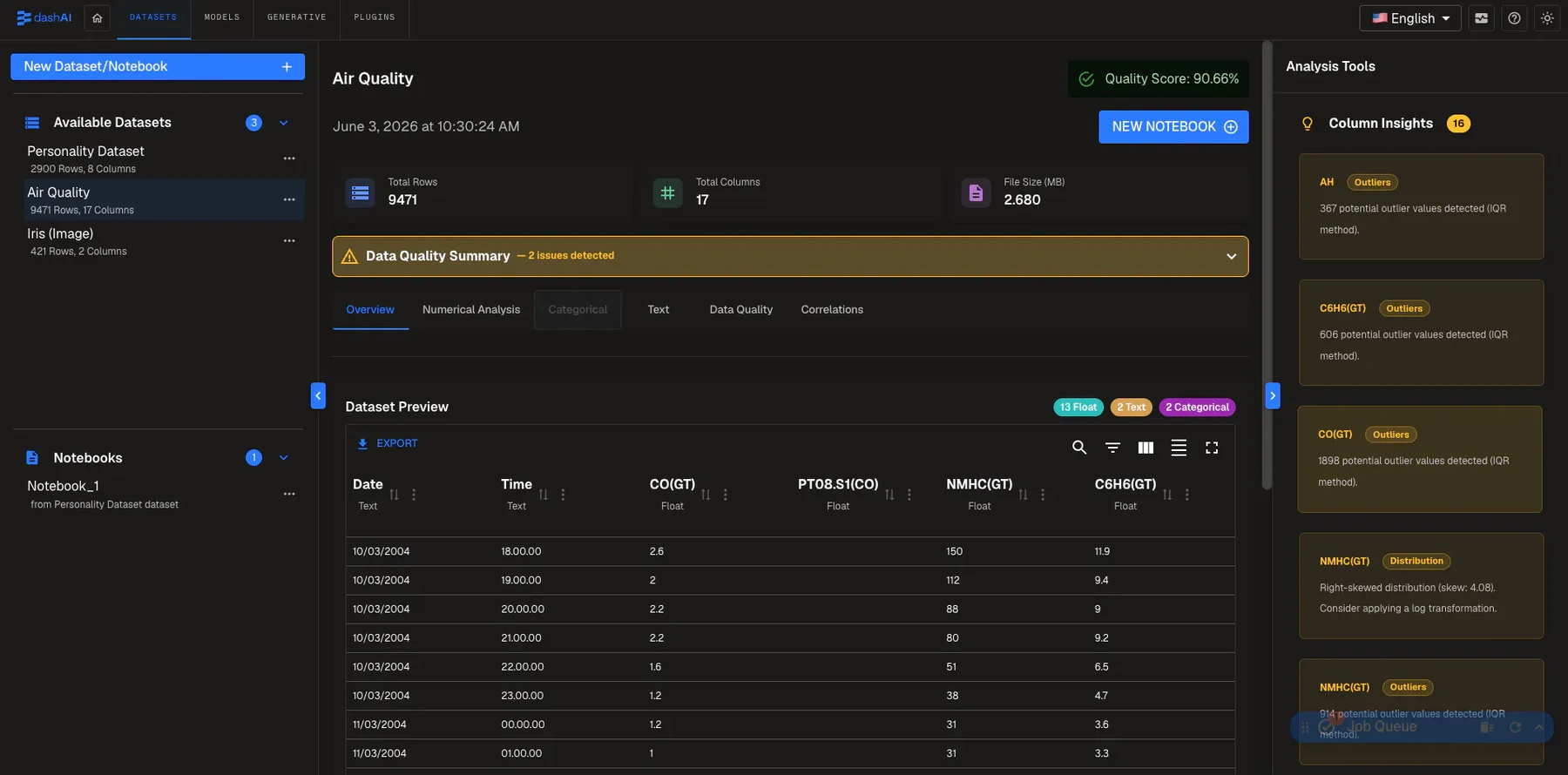
Task: Open the Plugins tab
Action: [x=375, y=18]
